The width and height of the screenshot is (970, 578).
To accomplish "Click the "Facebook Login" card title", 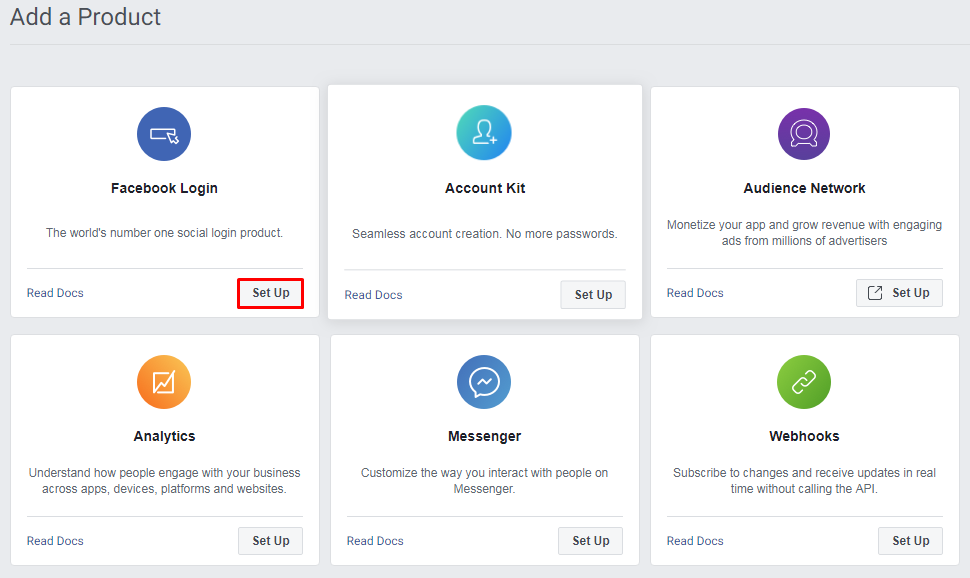I will coord(164,188).
